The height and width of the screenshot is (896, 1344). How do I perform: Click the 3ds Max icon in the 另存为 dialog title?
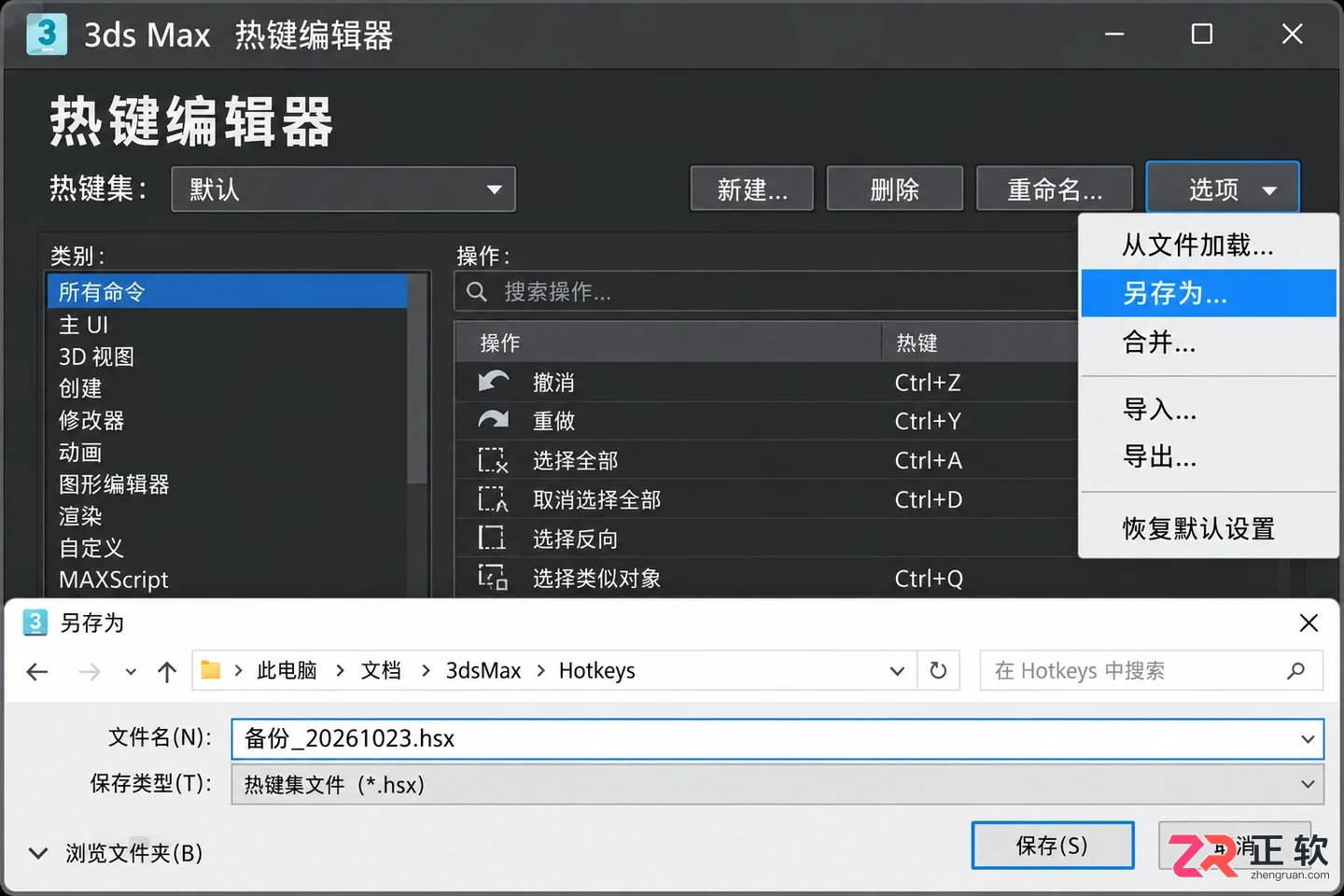(35, 623)
